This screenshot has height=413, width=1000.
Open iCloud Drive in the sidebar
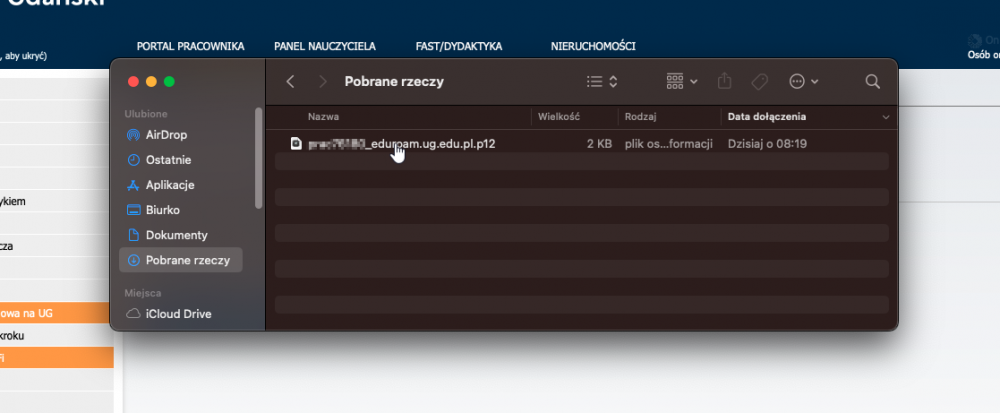[178, 314]
